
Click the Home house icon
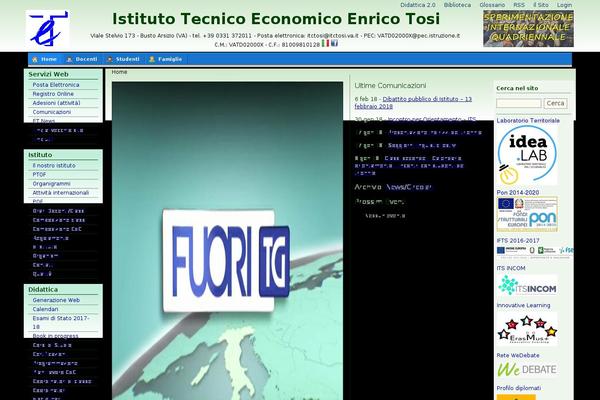click(x=35, y=59)
